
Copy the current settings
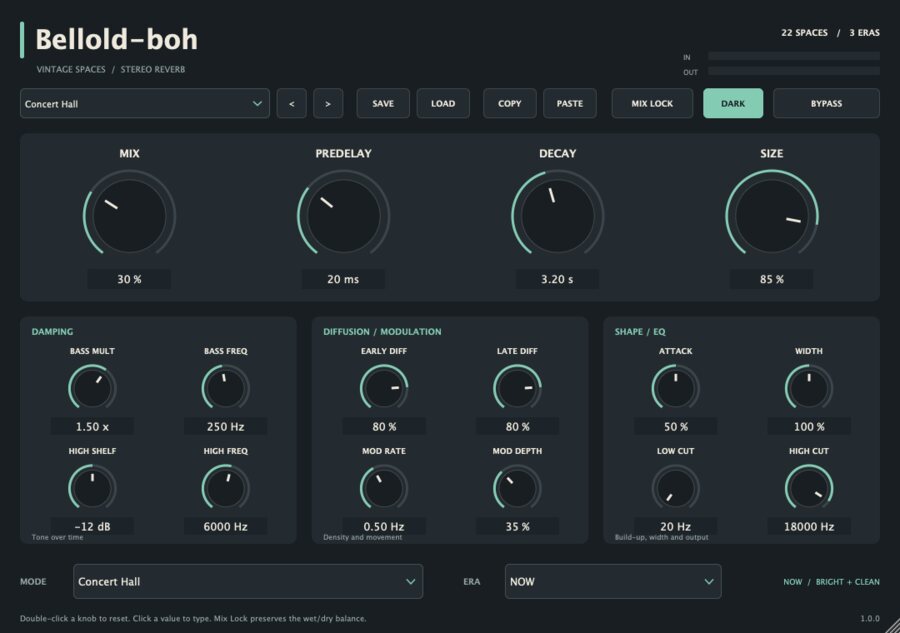click(510, 103)
